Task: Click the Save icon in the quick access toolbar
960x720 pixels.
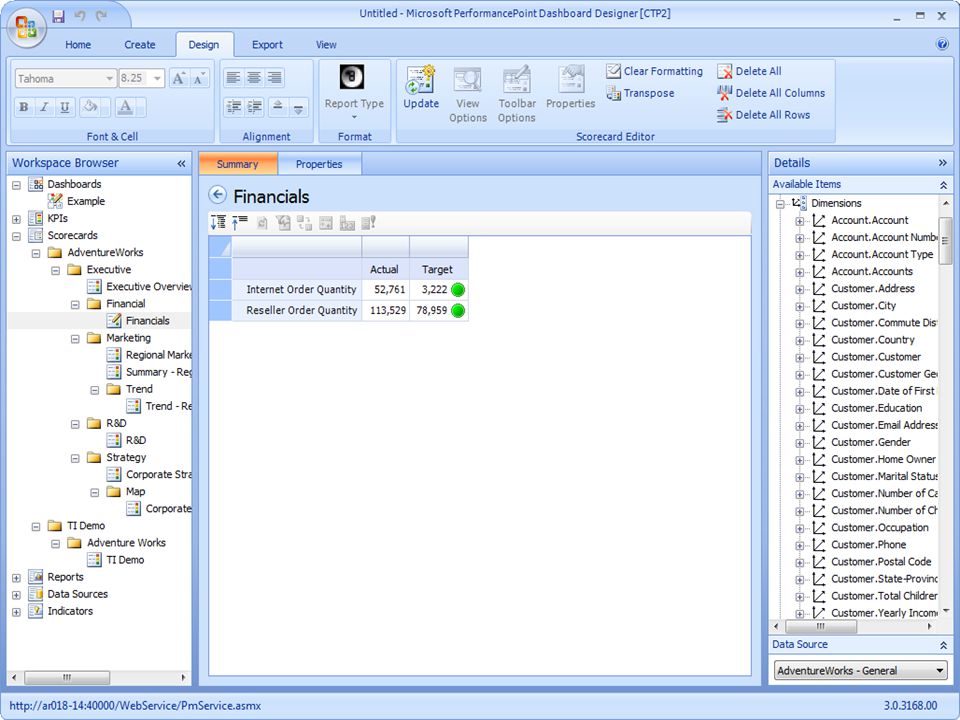Action: point(58,16)
